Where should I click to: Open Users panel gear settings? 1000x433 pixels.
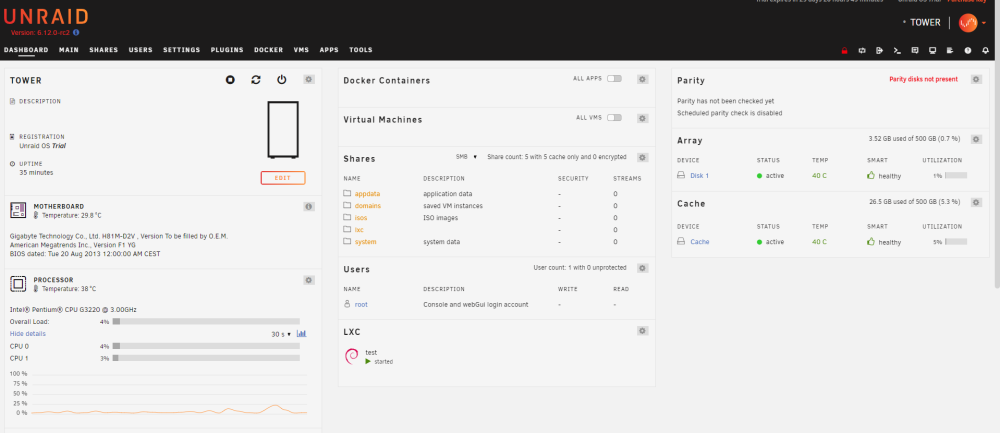pos(643,268)
